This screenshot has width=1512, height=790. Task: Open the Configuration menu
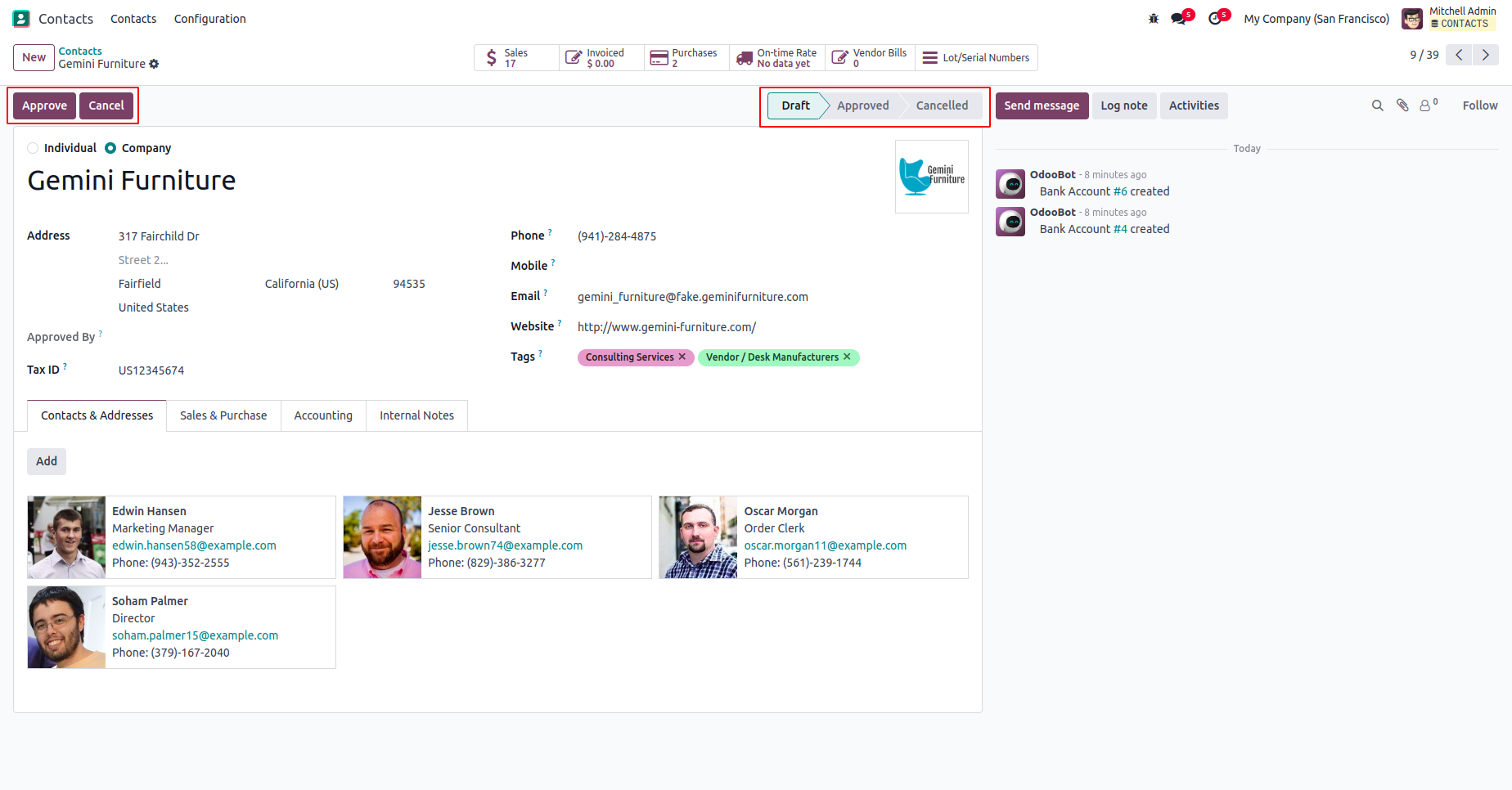click(209, 19)
